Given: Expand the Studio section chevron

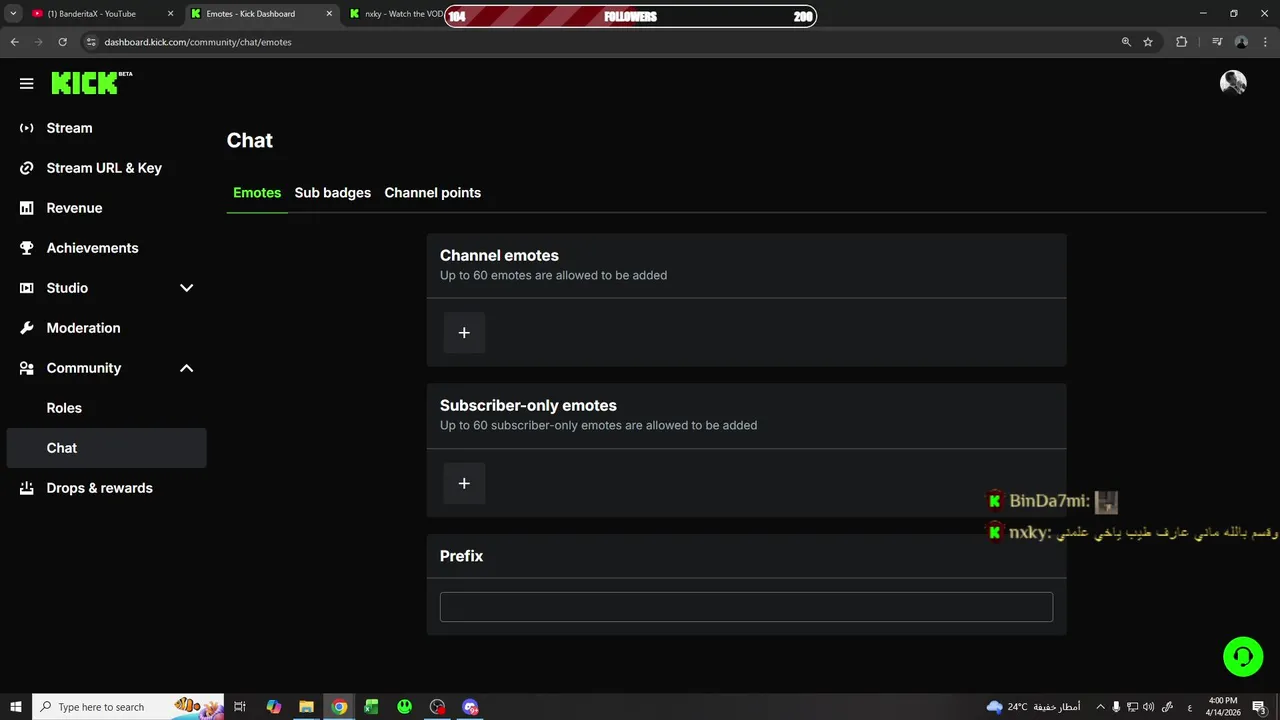Looking at the screenshot, I should (x=186, y=288).
